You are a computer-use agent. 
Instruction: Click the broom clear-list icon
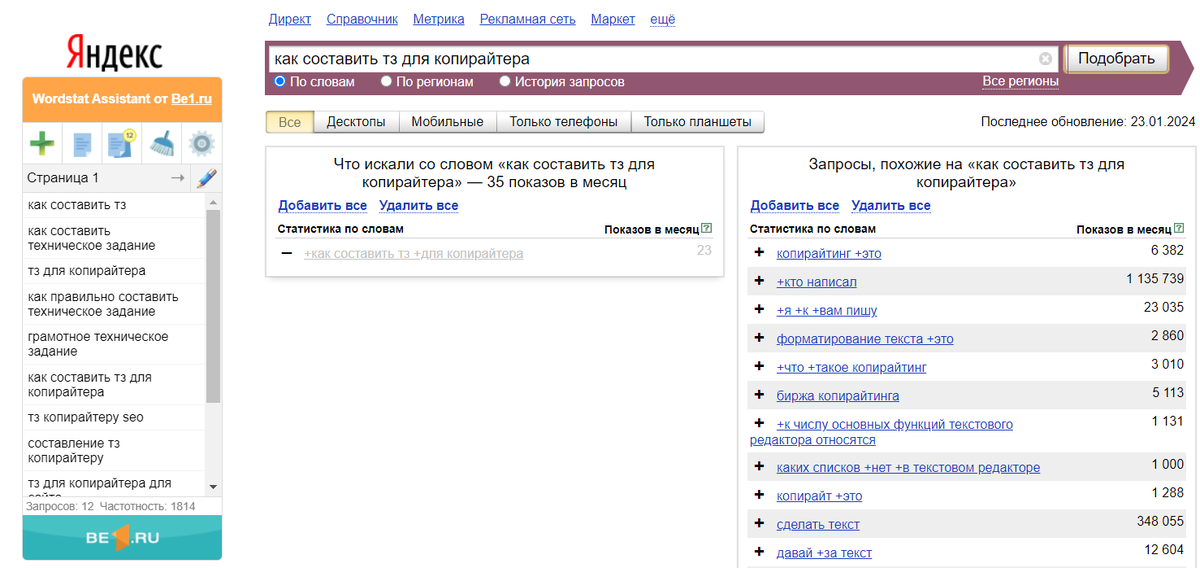tap(162, 144)
